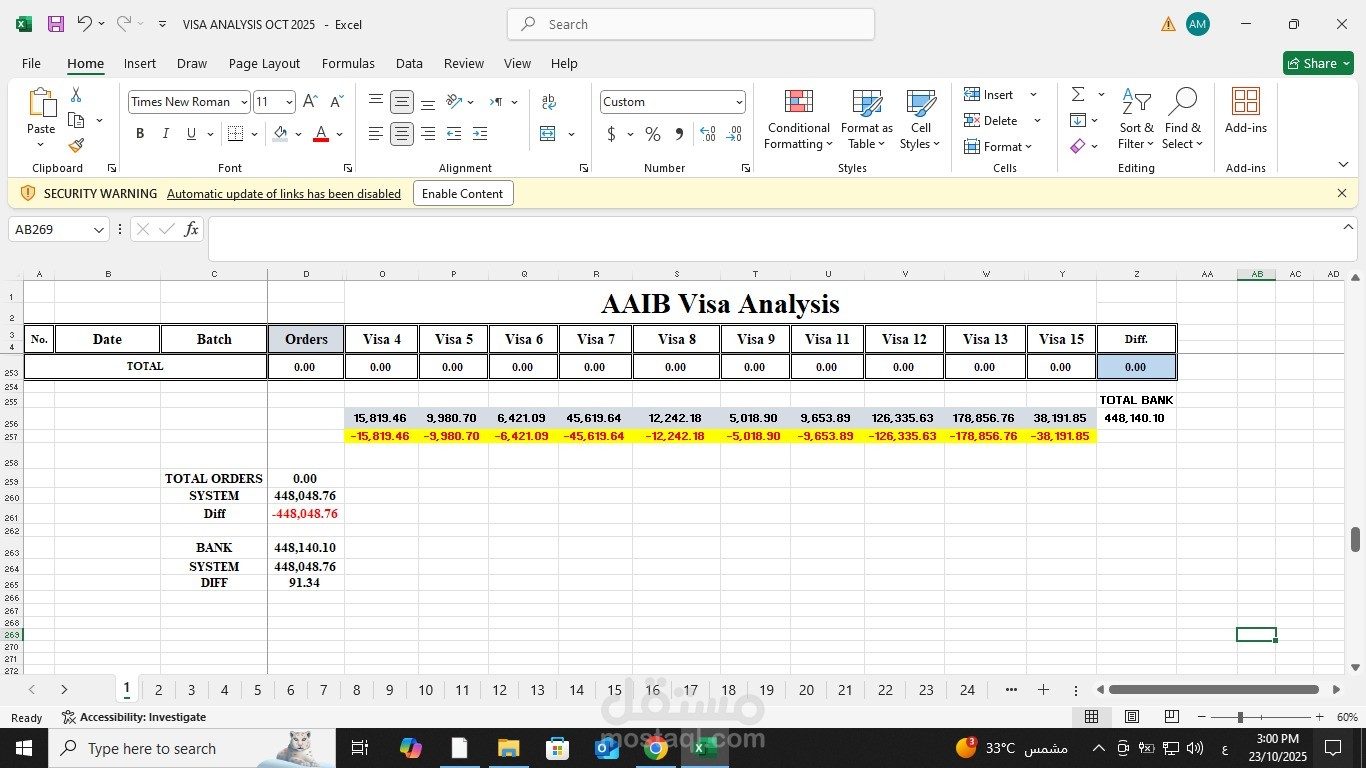1366x768 pixels.
Task: Toggle Middle Align vertical alignment
Action: point(402,102)
